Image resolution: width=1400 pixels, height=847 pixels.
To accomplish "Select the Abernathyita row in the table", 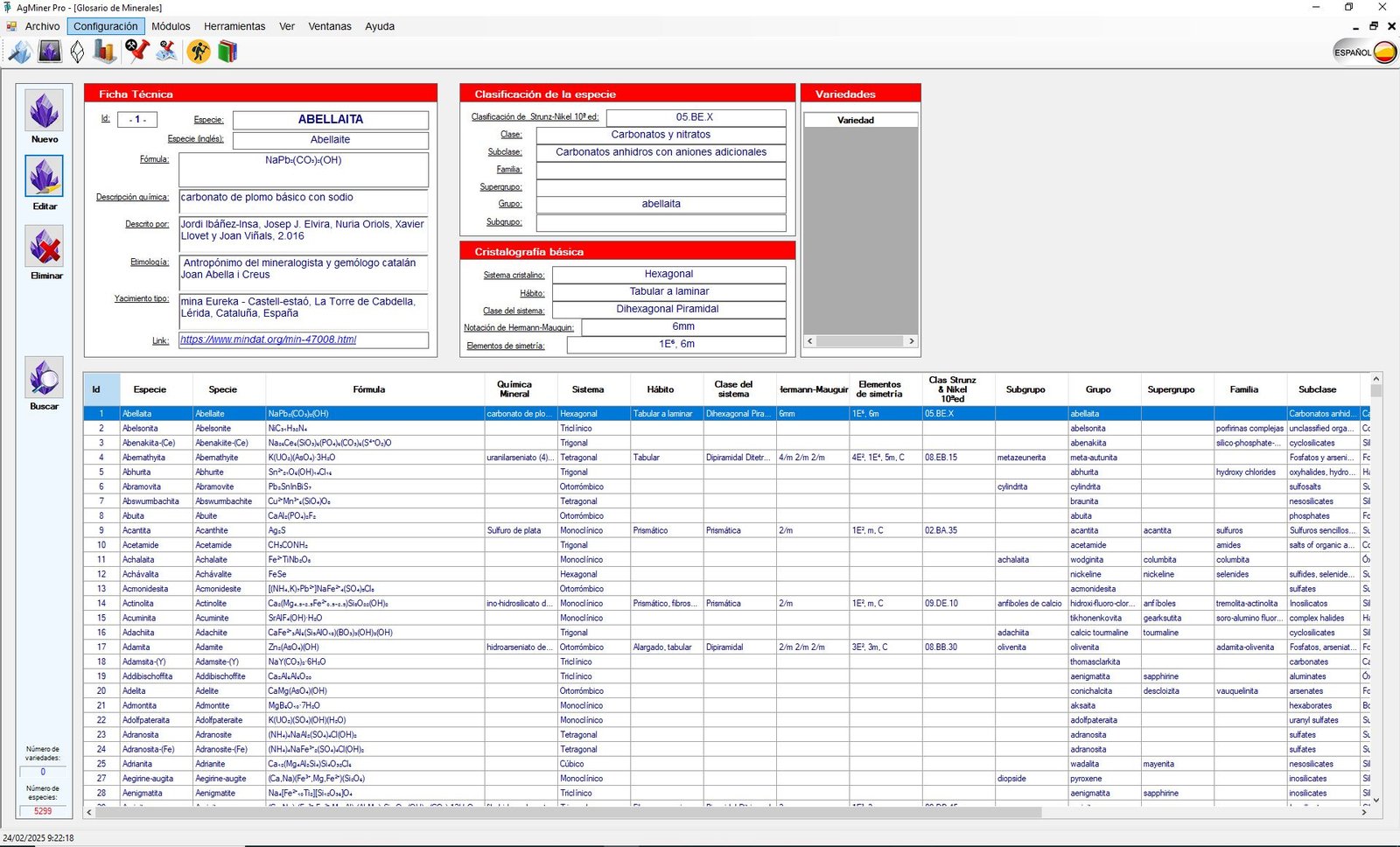I will pos(727,458).
